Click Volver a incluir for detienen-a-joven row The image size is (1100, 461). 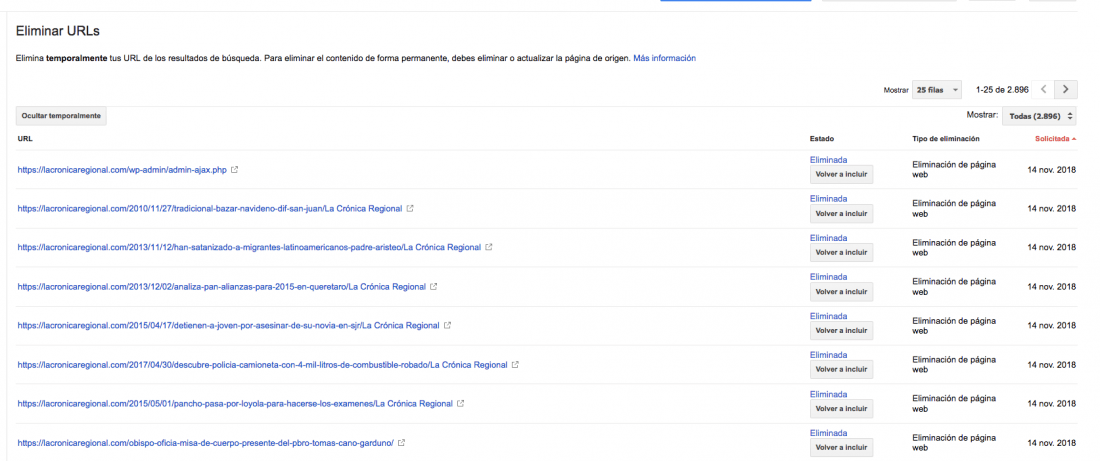[x=841, y=330]
